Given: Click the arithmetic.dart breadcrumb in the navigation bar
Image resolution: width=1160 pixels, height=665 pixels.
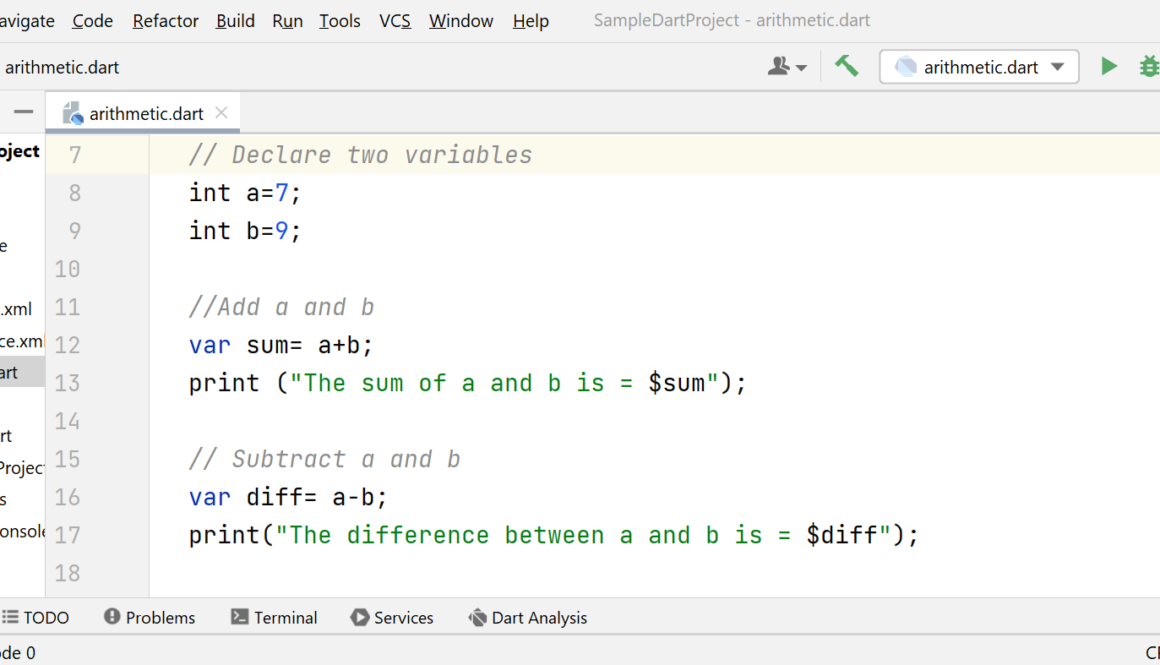Looking at the screenshot, I should click(62, 68).
